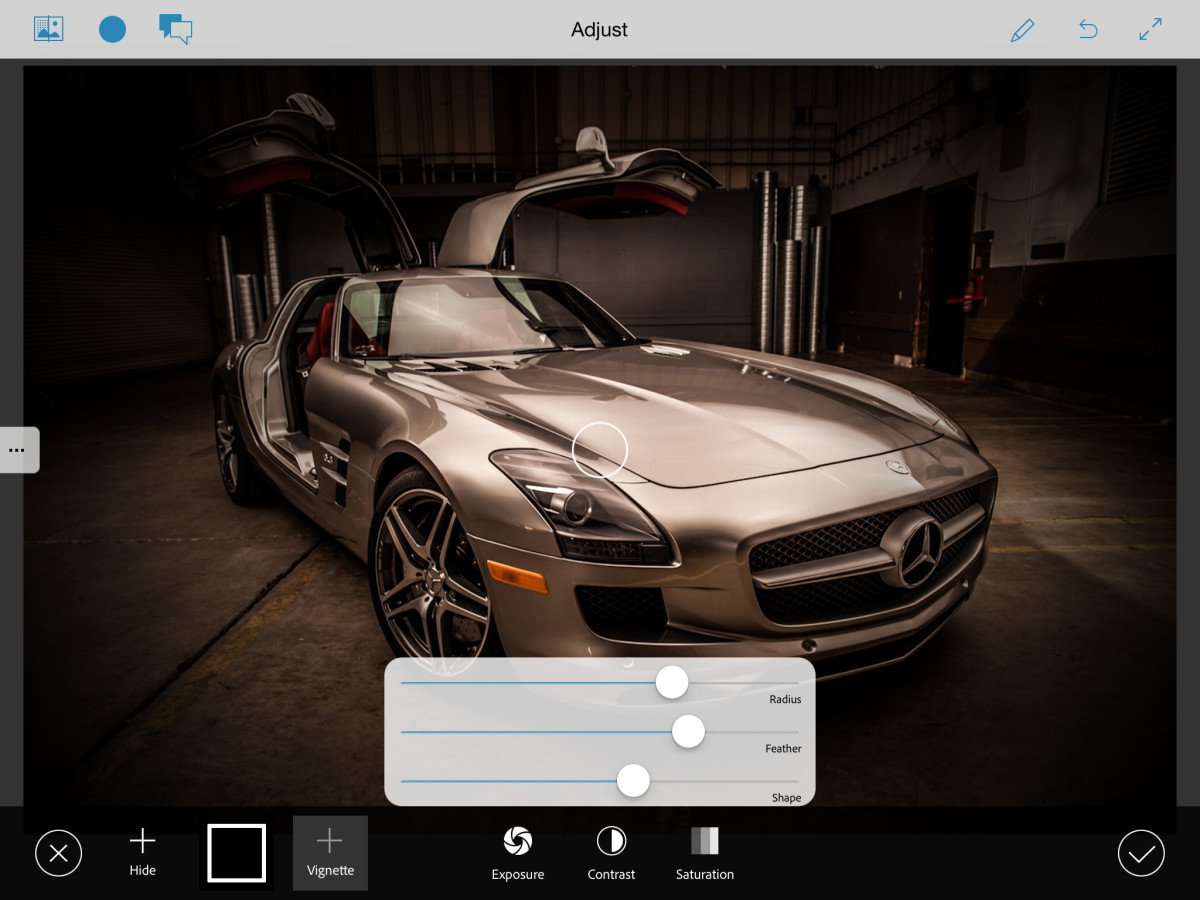The width and height of the screenshot is (1200, 900).
Task: Apply edits with the checkmark button
Action: pos(1141,853)
